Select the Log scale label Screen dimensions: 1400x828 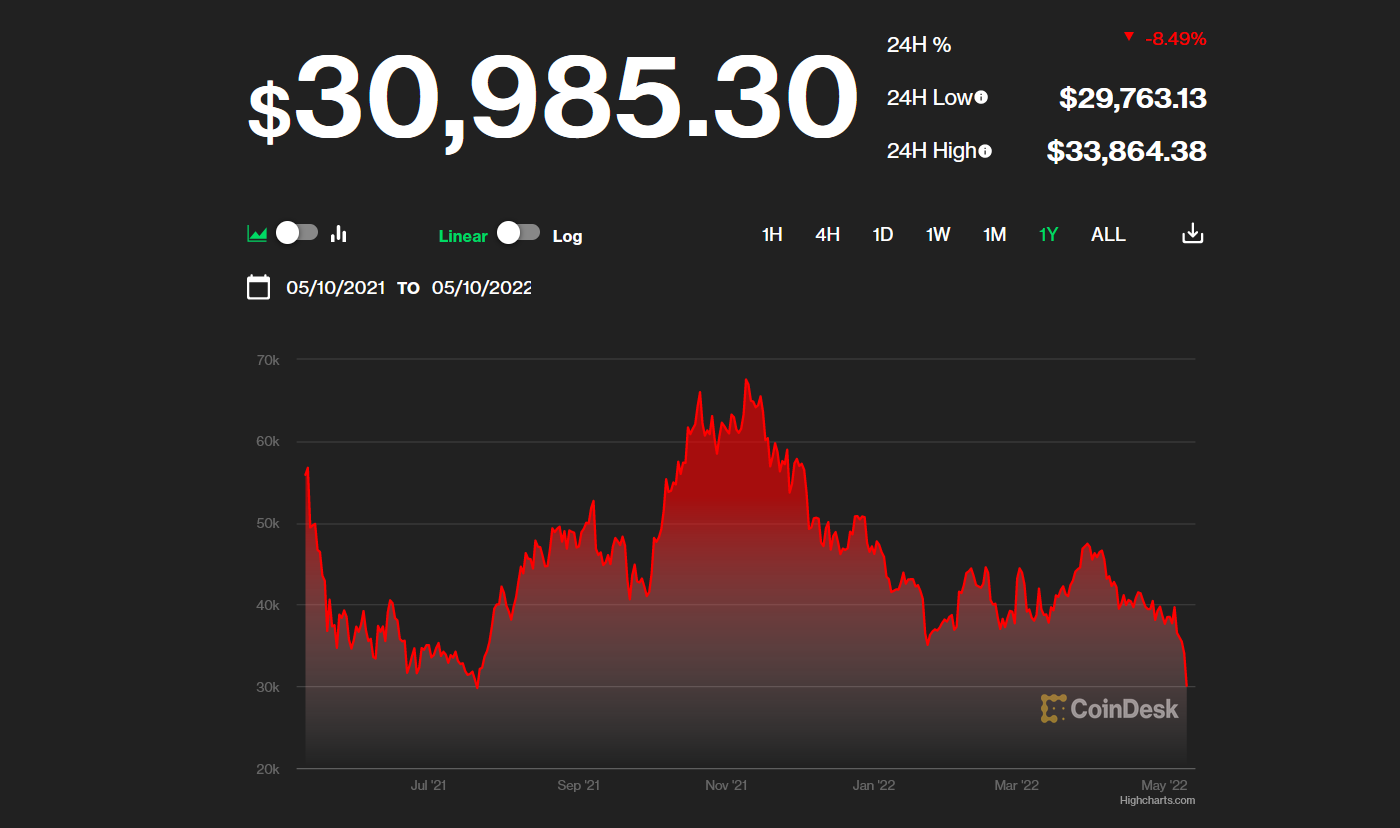(x=567, y=236)
